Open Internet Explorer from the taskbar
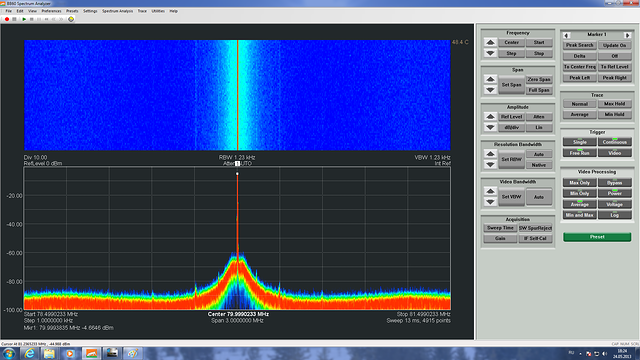The image size is (640, 360). point(29,353)
